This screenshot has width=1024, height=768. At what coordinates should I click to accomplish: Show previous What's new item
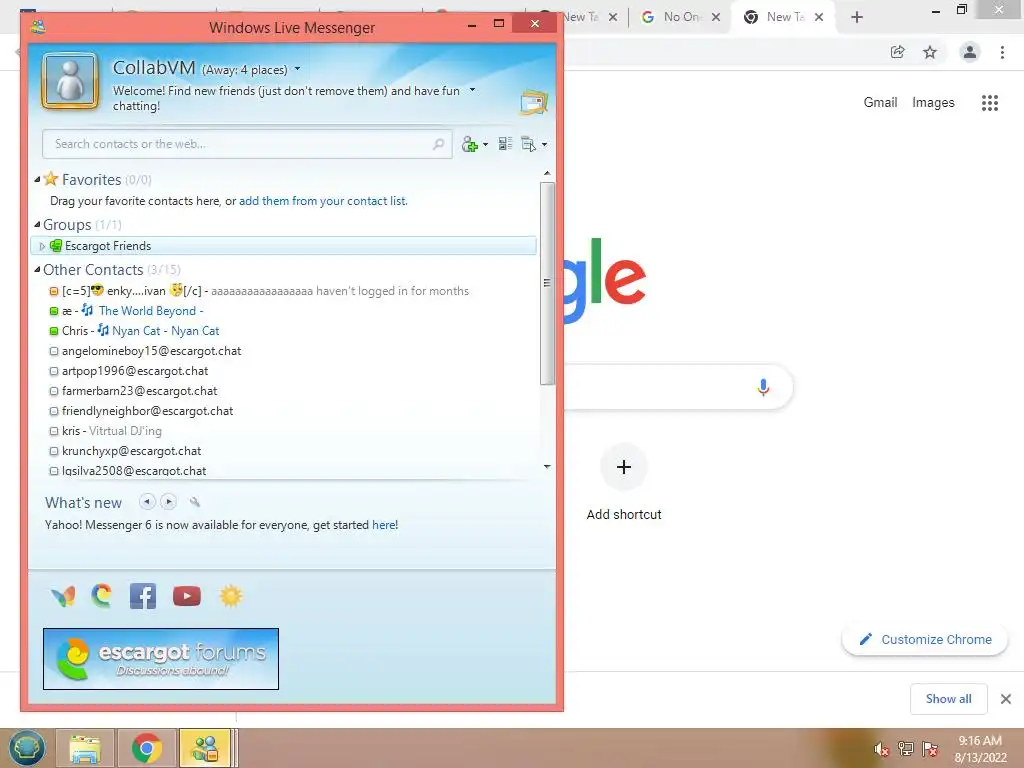(x=148, y=502)
